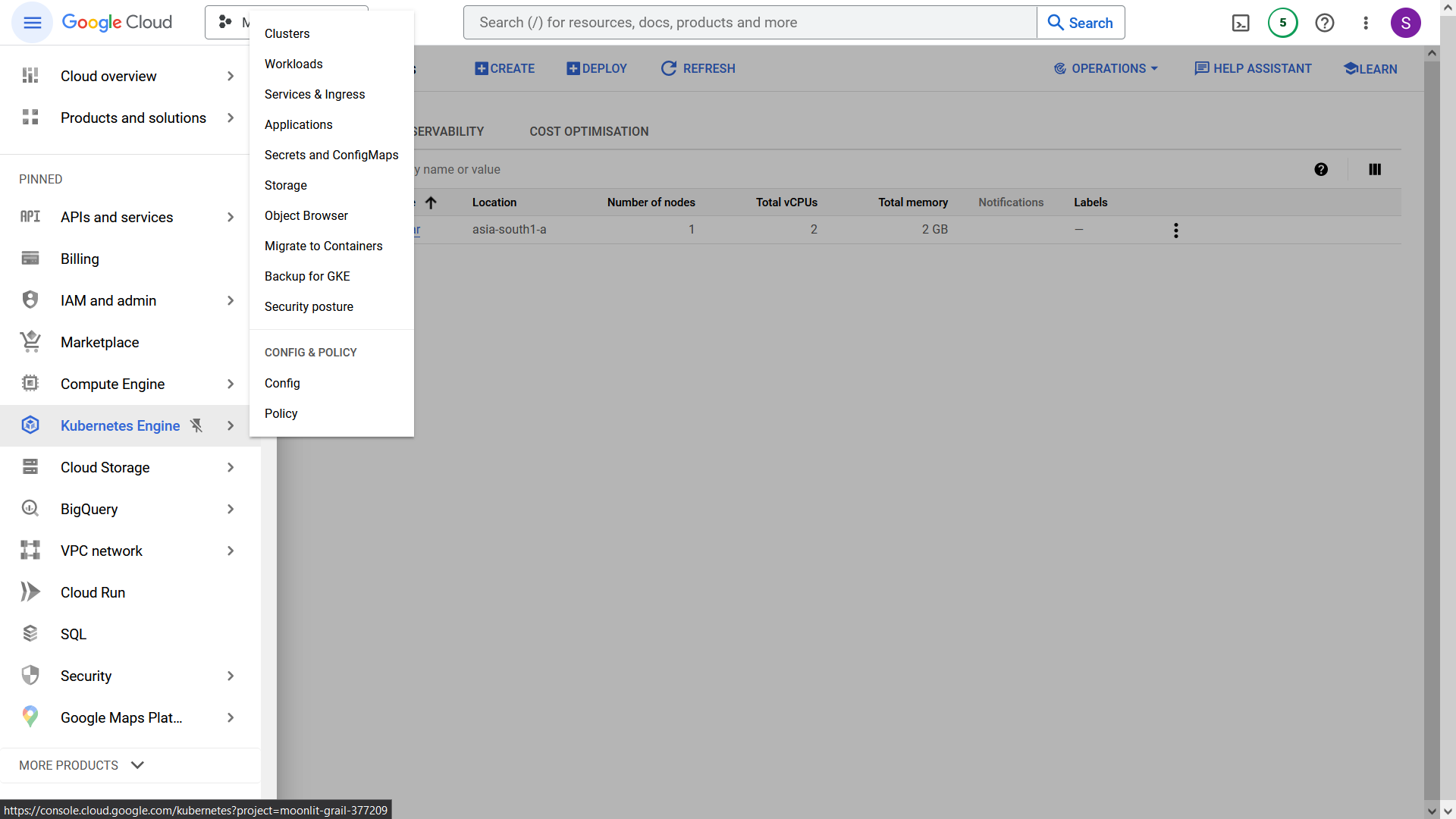Image resolution: width=1456 pixels, height=819 pixels.
Task: Open the OPERATIONS dropdown
Action: click(1106, 68)
